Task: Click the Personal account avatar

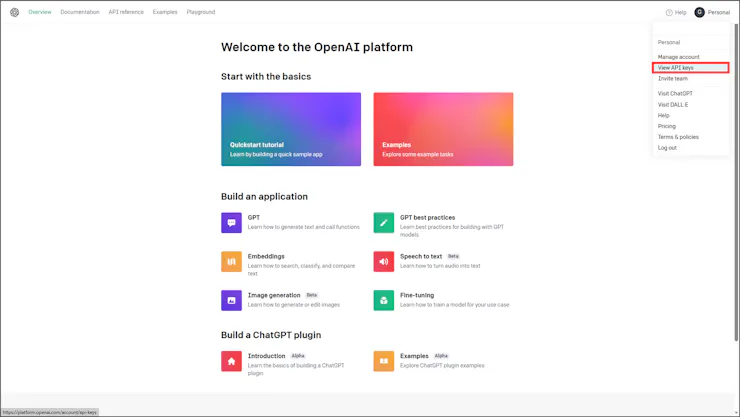Action: pyautogui.click(x=699, y=12)
